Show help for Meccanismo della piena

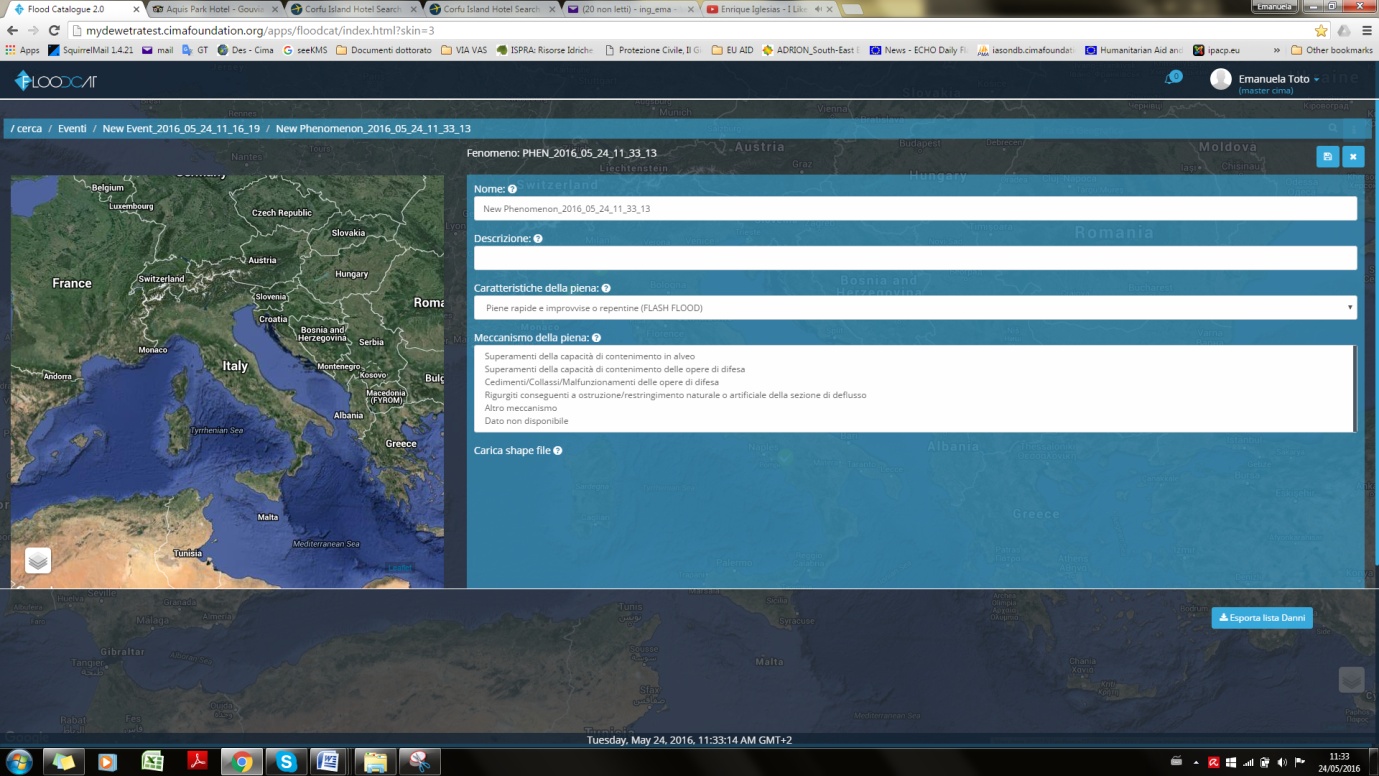tap(596, 338)
